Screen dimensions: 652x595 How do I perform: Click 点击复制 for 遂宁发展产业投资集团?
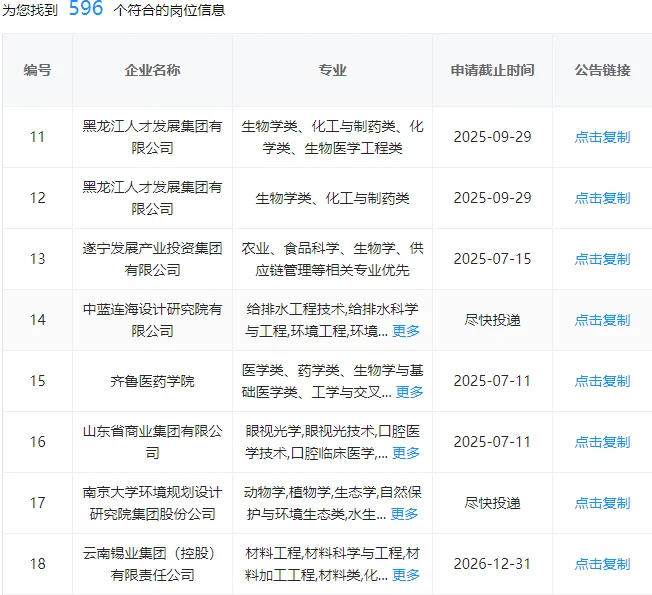[x=602, y=259]
